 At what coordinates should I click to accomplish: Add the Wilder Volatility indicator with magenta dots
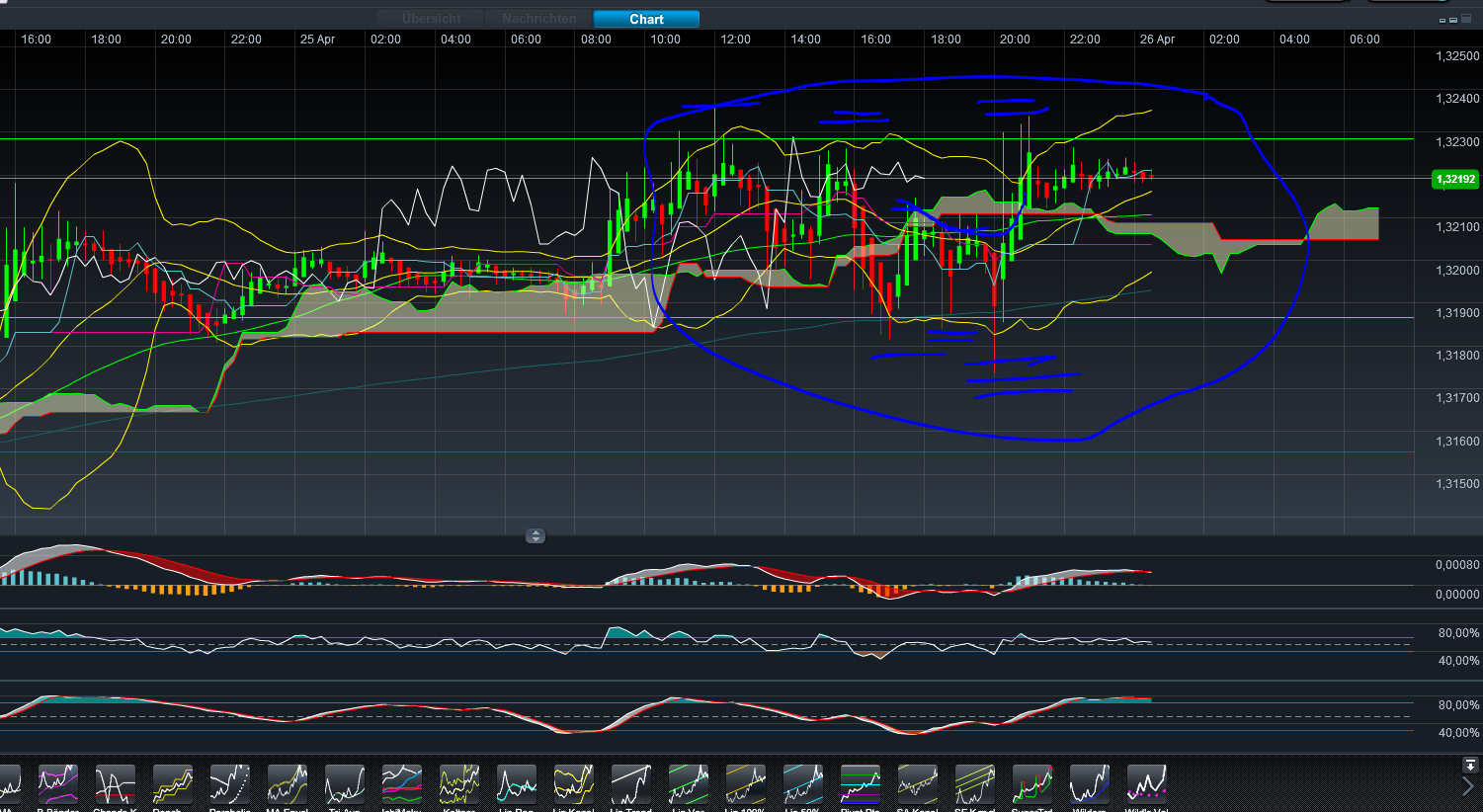1146,783
